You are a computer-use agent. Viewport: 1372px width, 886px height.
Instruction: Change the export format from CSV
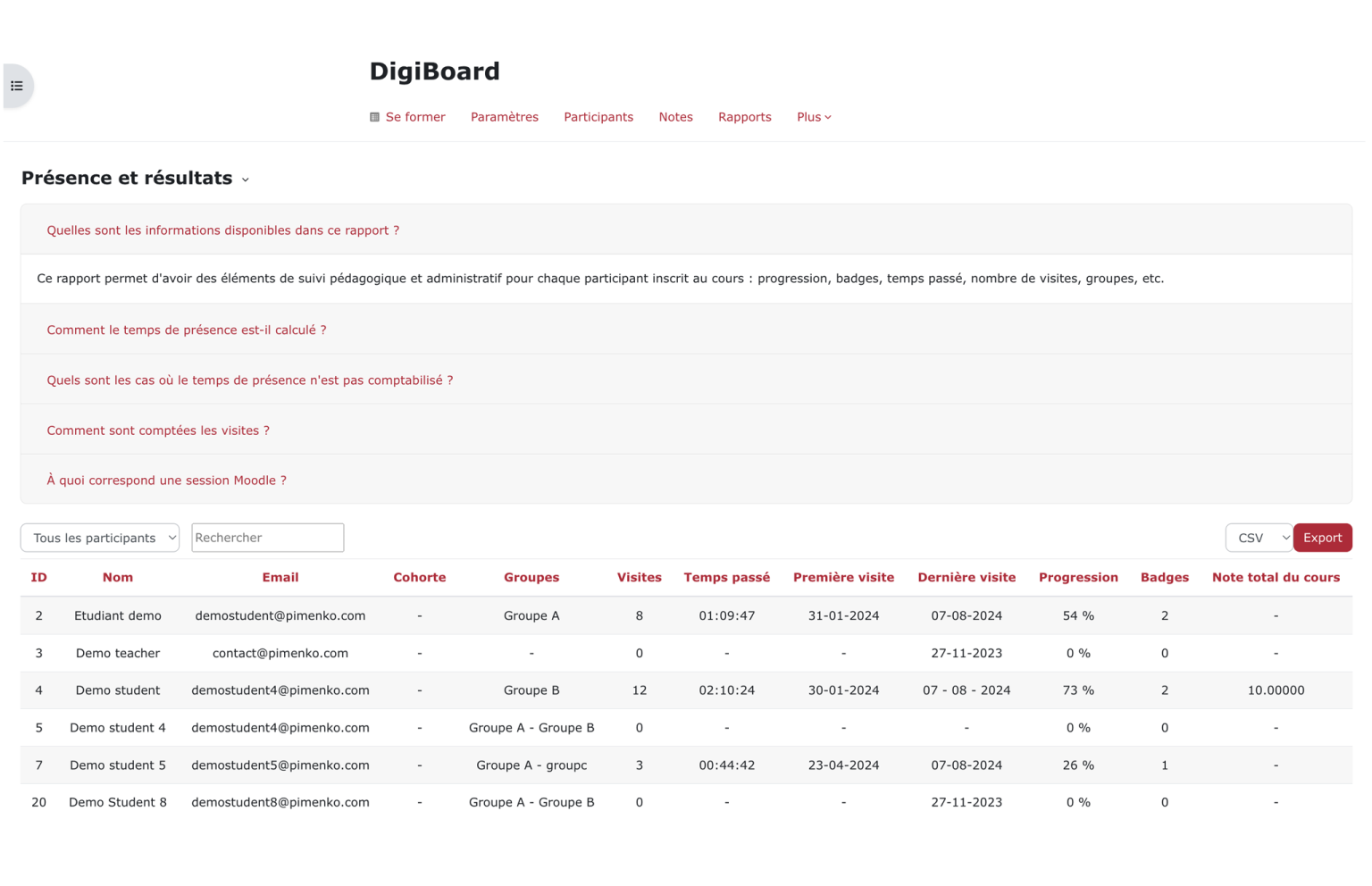tap(1259, 538)
